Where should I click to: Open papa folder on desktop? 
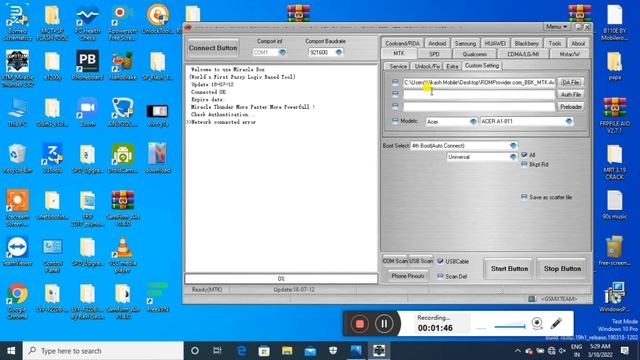(615, 65)
